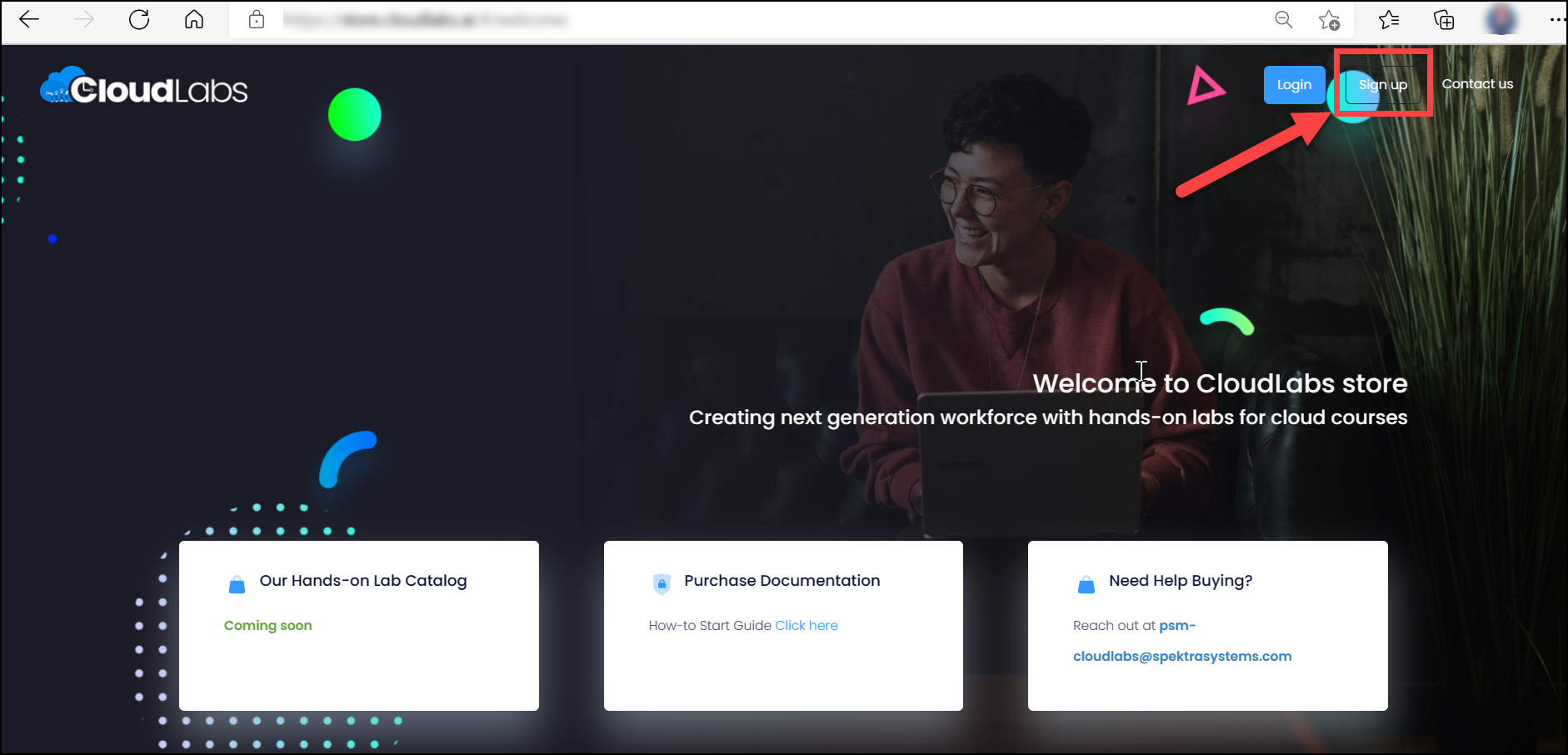Open the Collections icon

(x=1444, y=20)
